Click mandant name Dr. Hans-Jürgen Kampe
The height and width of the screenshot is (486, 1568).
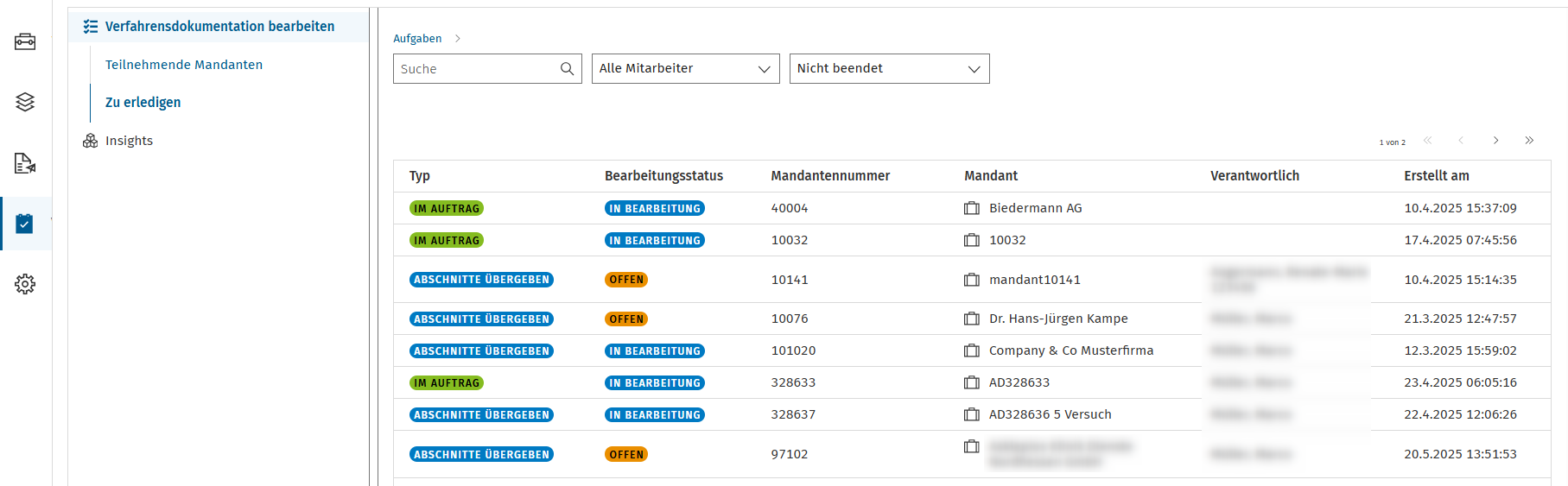[1058, 319]
